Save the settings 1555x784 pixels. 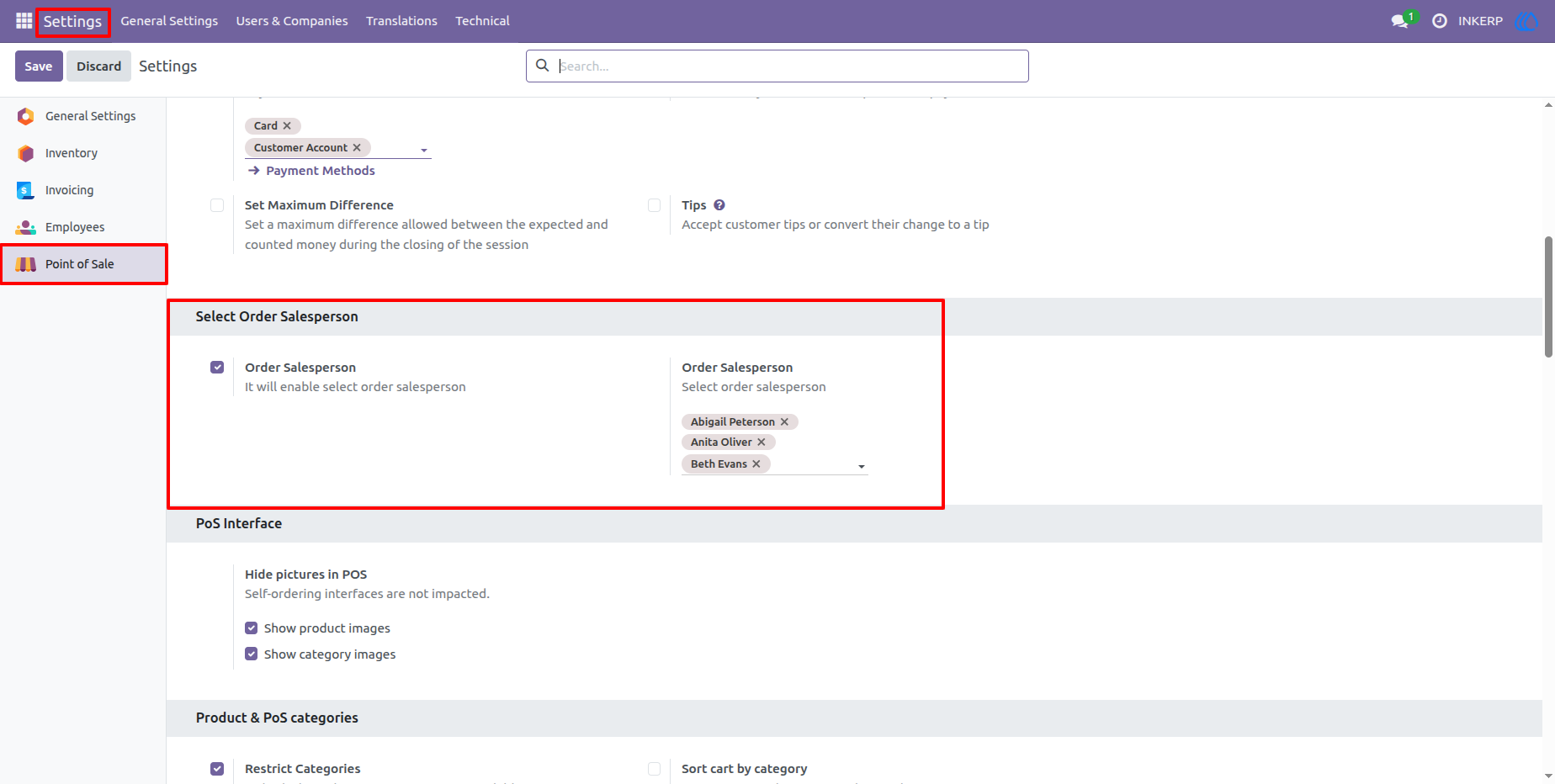(x=39, y=66)
